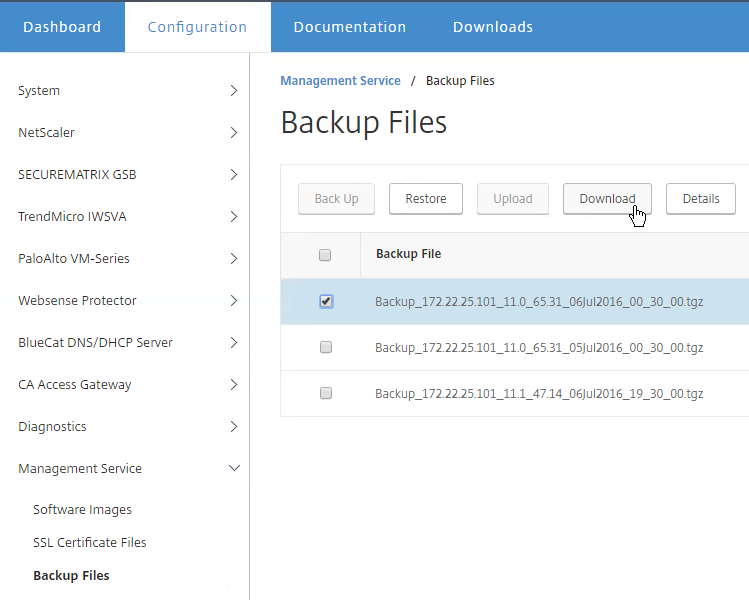Click the Details button
Image resolution: width=749 pixels, height=600 pixels.
coord(701,199)
